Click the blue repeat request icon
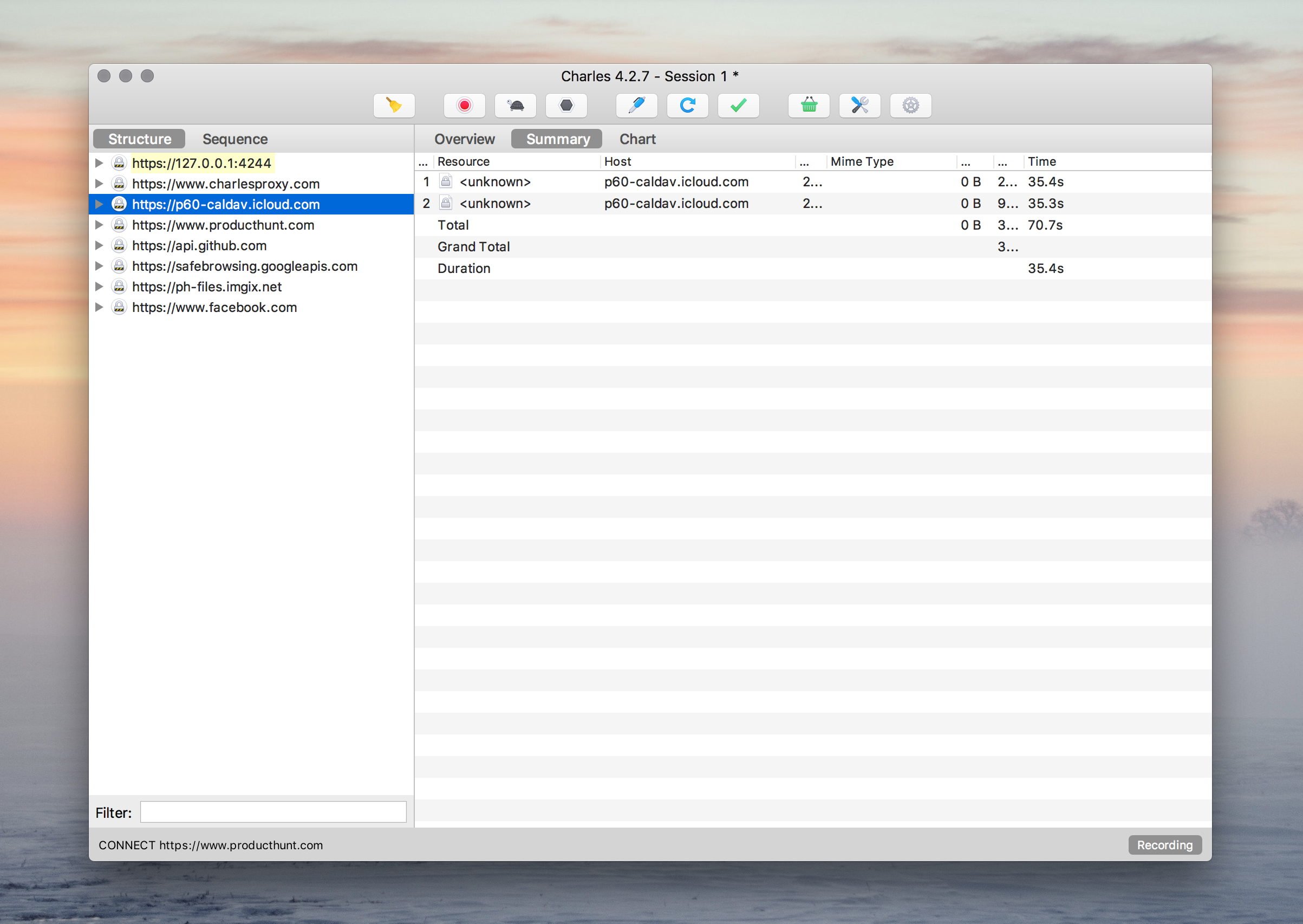 pos(687,105)
